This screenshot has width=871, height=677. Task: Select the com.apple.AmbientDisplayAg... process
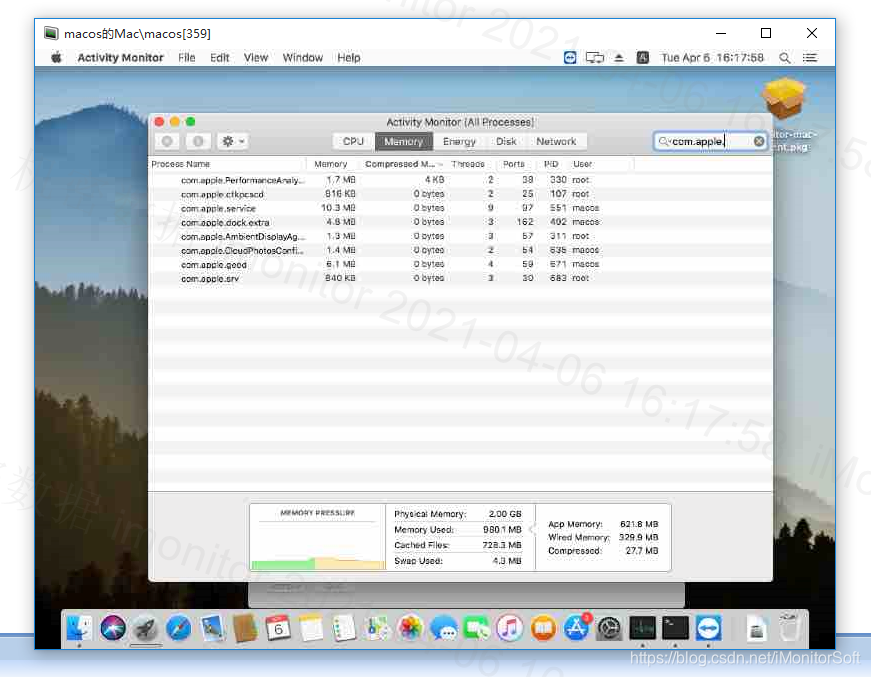tap(460, 236)
